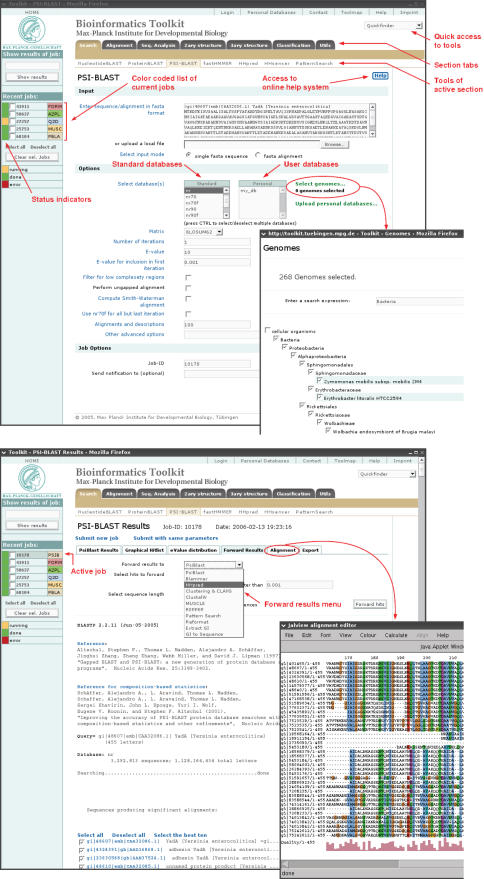Toggle Rickettsiales checkbox in Genomes tree
Viewport: 484px width, 879px height.
[x=303, y=405]
